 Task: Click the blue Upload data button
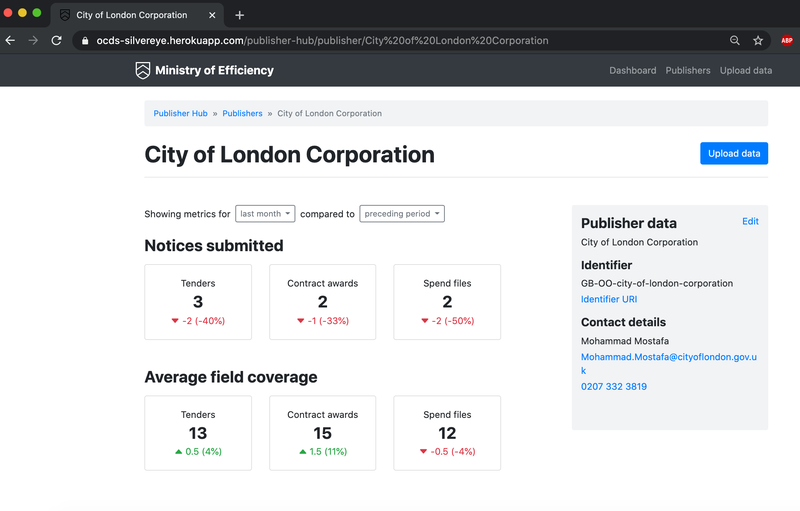pos(734,154)
